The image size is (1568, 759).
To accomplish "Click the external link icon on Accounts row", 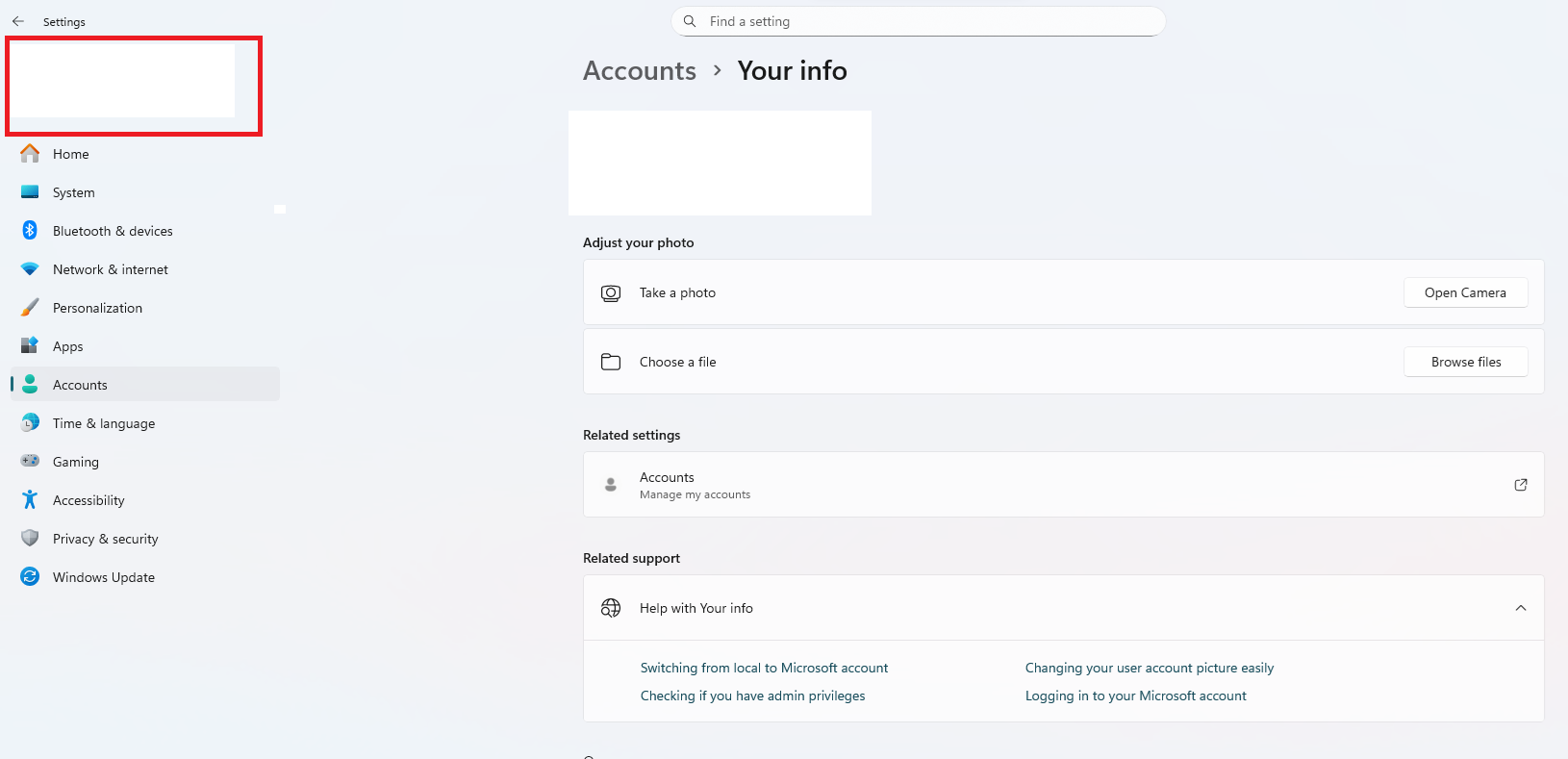I will (1521, 485).
